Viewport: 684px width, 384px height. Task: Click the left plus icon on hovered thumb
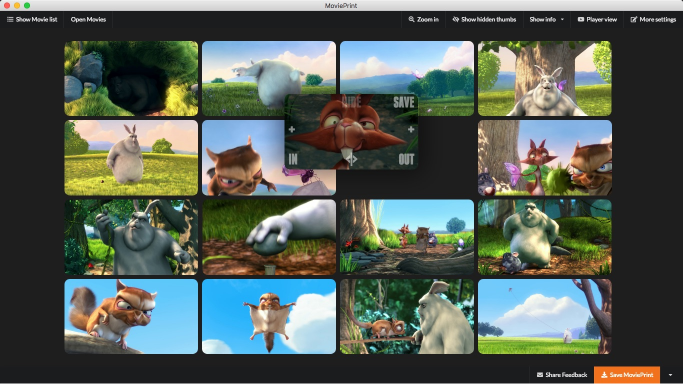click(292, 129)
